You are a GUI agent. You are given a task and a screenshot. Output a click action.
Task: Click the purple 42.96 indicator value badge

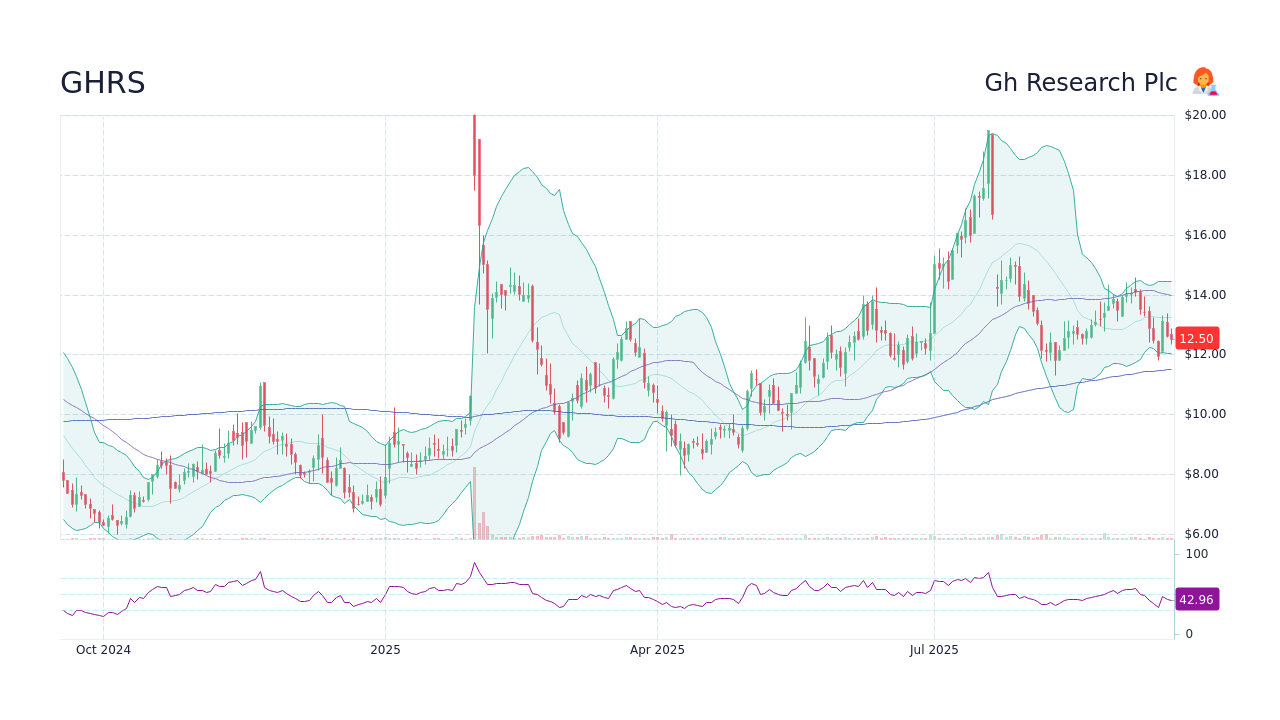pos(1195,599)
